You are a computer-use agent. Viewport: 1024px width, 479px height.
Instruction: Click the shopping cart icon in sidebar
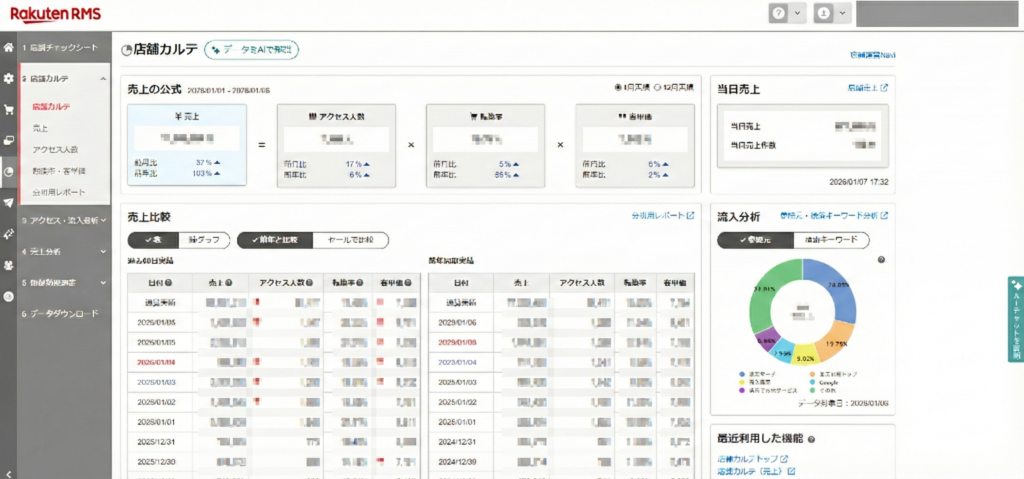click(x=9, y=110)
